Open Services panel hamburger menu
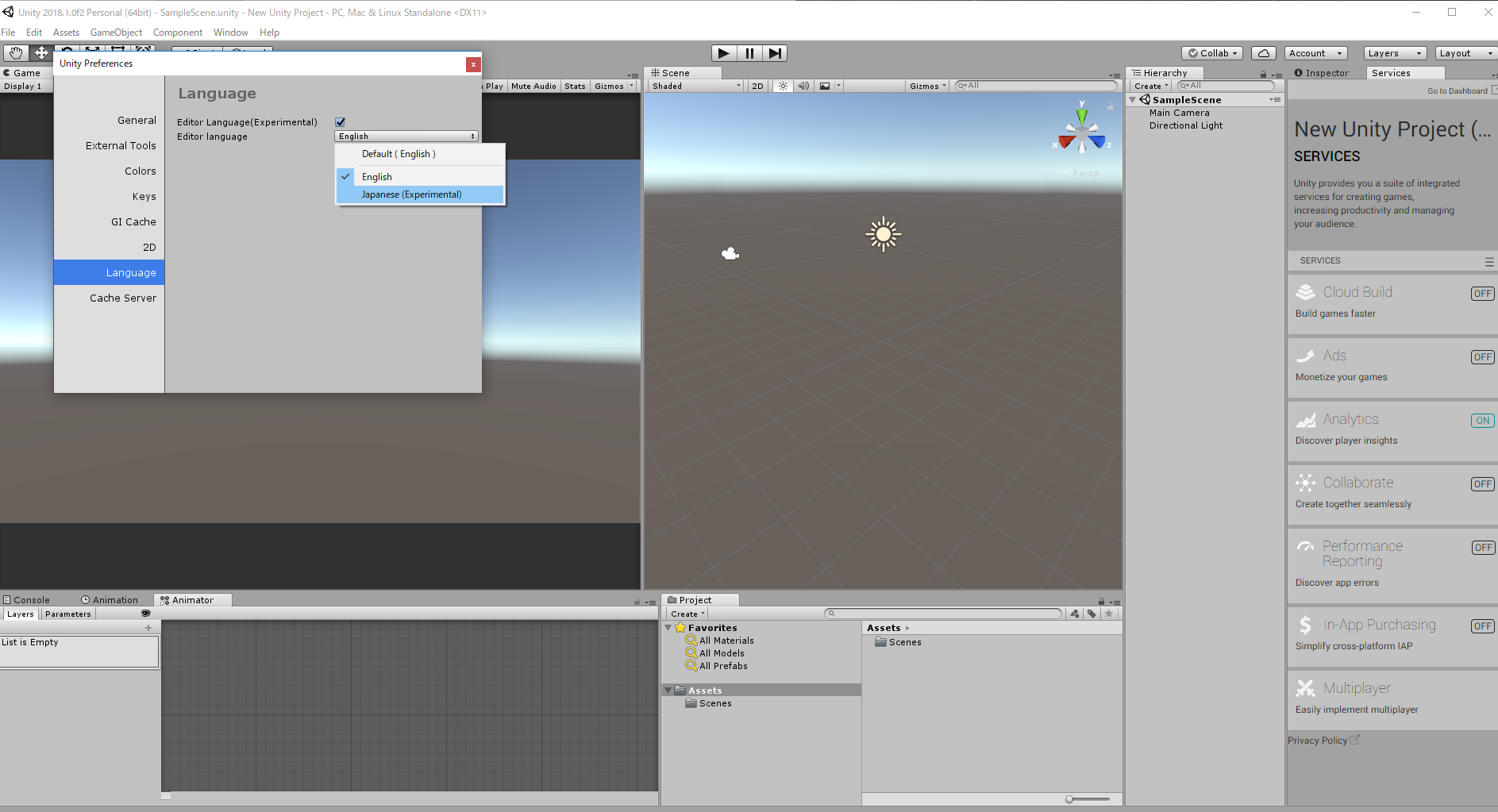This screenshot has width=1498, height=812. click(x=1489, y=261)
